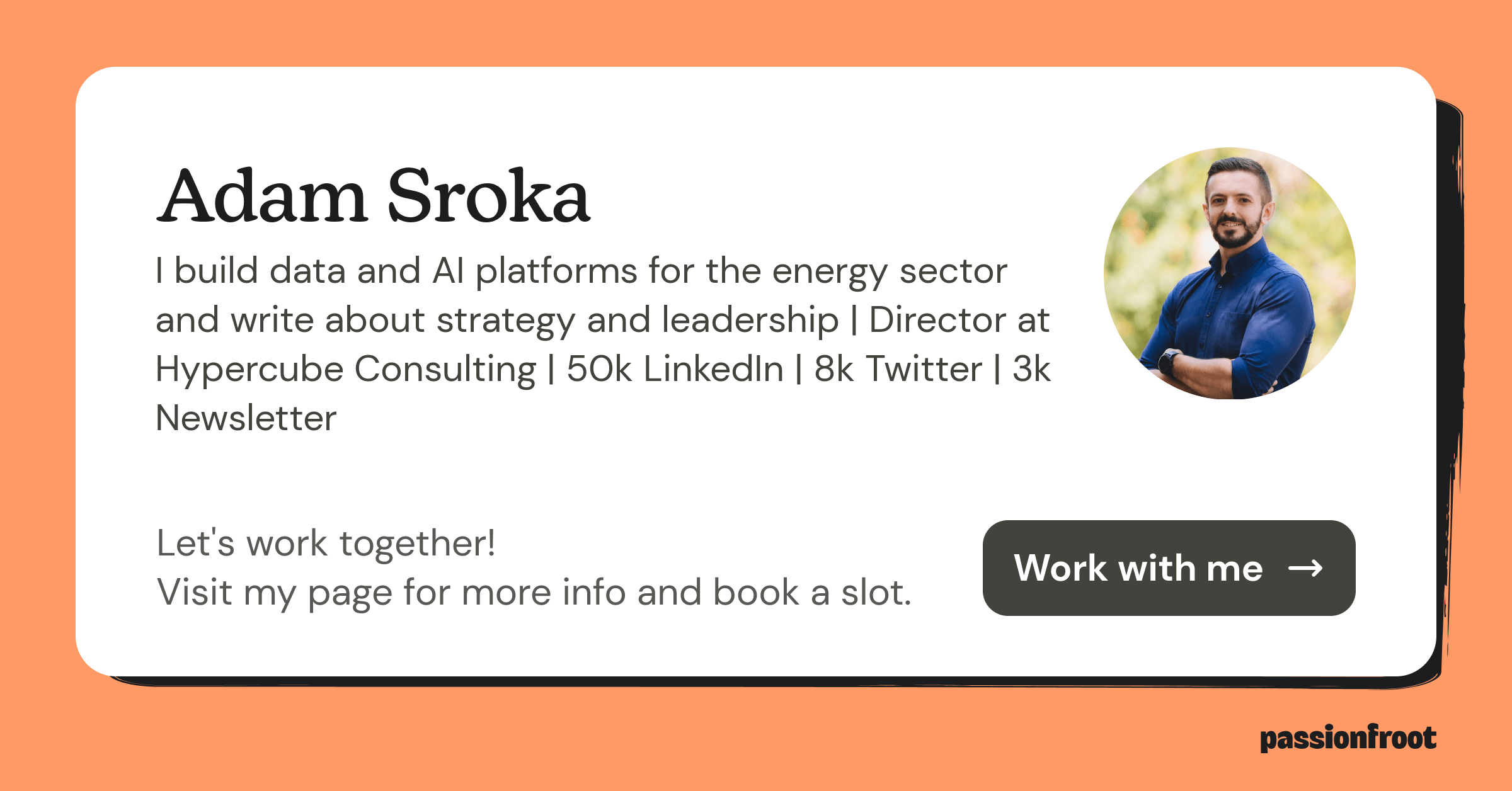This screenshot has width=1512, height=791.
Task: Click the 50k LinkedIn follower text
Action: (x=675, y=369)
